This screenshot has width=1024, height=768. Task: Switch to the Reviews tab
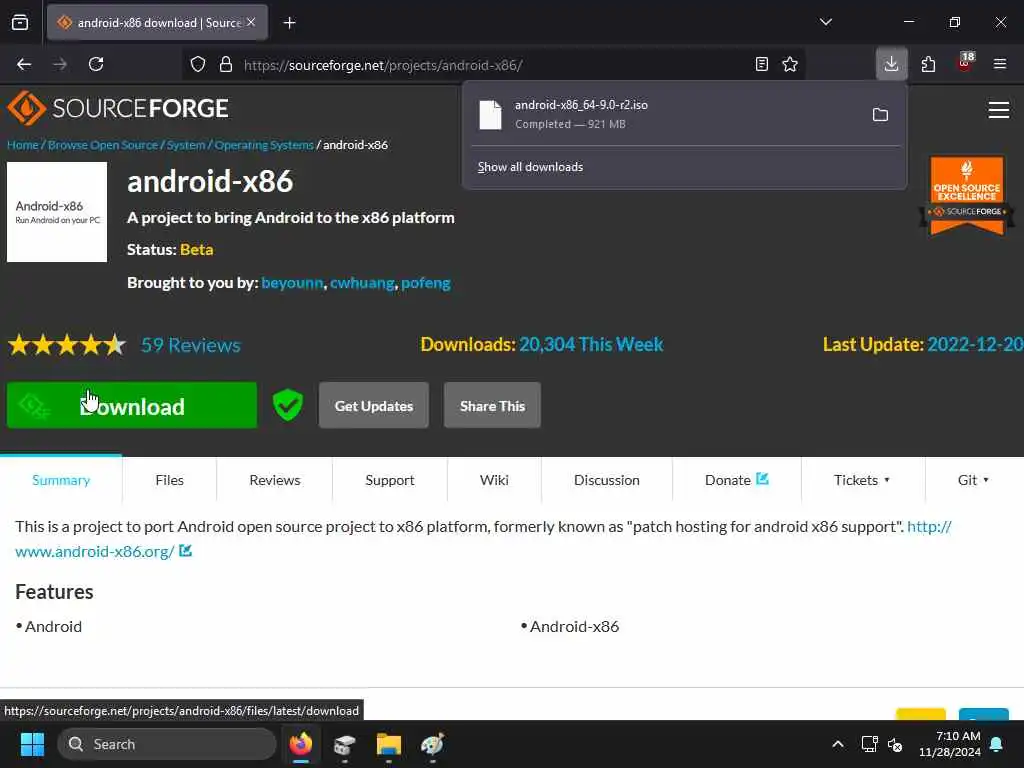click(274, 480)
